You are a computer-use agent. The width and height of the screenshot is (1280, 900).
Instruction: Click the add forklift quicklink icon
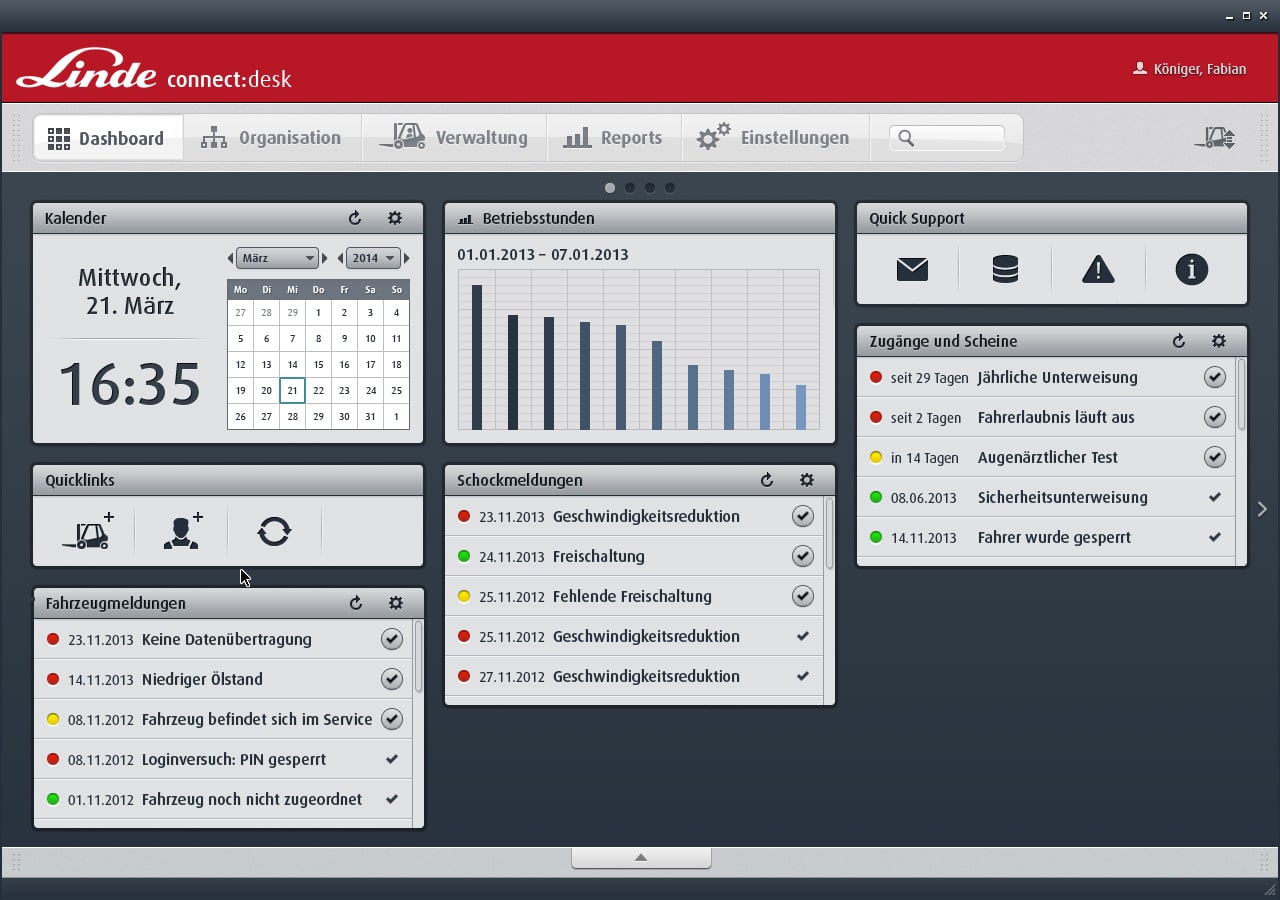tap(88, 531)
